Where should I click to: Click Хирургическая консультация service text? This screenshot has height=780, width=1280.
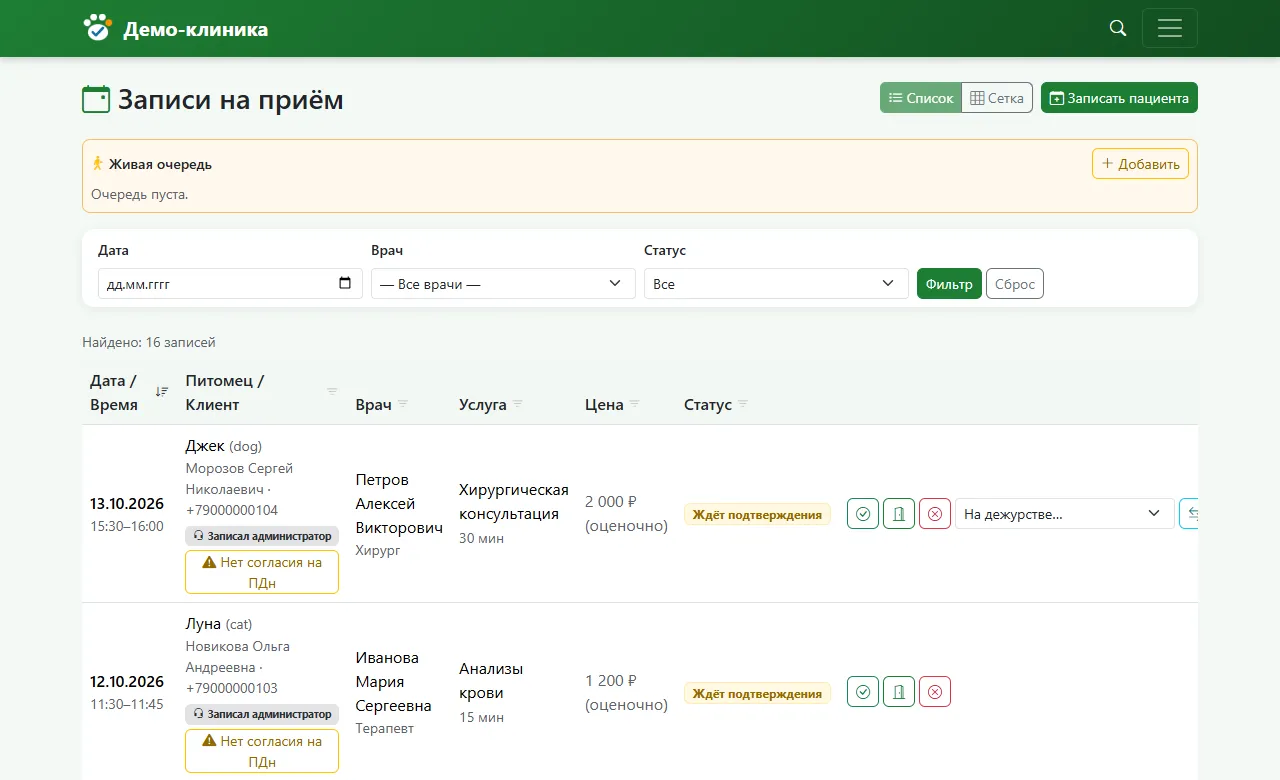coord(514,502)
